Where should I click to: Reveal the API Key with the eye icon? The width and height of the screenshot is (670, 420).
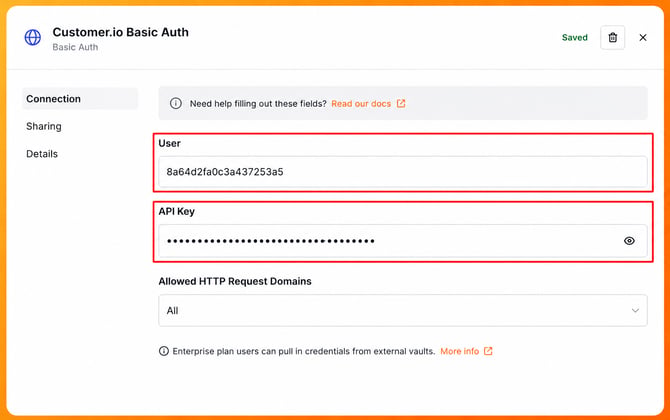click(629, 241)
